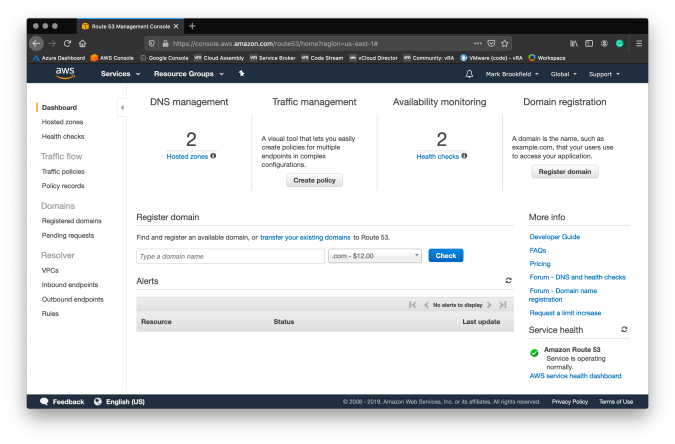Open the notifications bell
Image resolution: width=675 pixels, height=444 pixels.
tap(469, 74)
